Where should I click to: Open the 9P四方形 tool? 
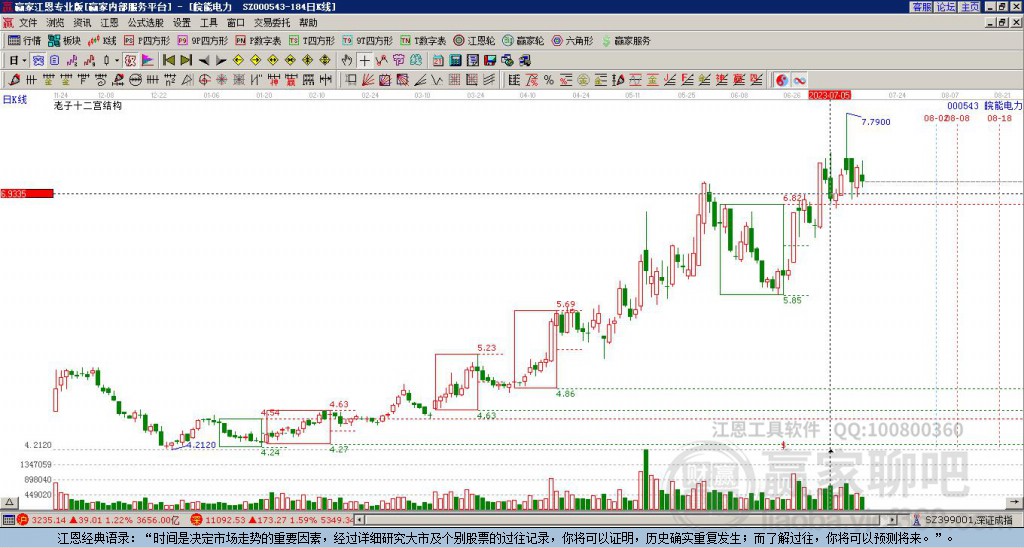pos(203,40)
